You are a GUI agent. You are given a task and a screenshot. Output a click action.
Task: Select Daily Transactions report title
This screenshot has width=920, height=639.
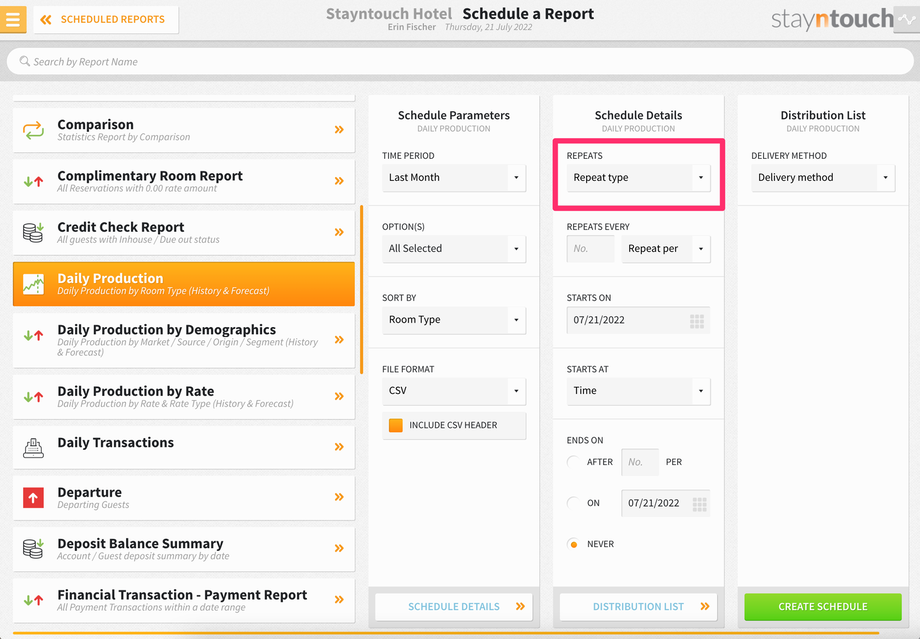click(x=116, y=442)
